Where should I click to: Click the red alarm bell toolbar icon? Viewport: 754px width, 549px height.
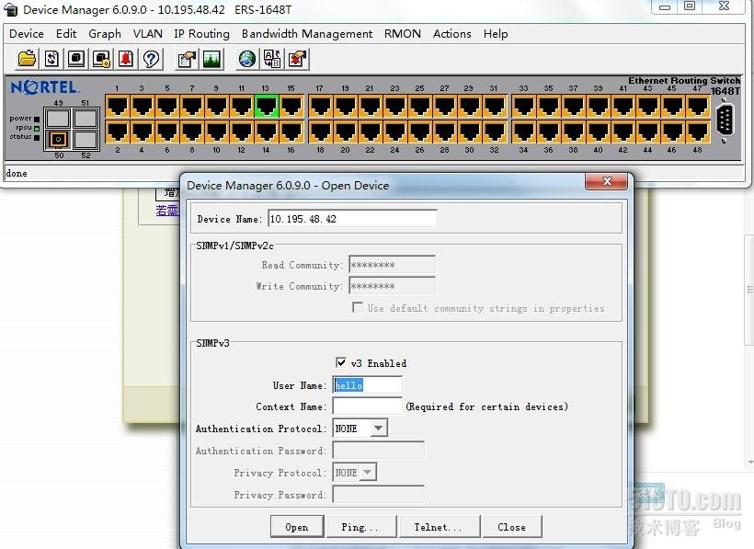click(126, 59)
